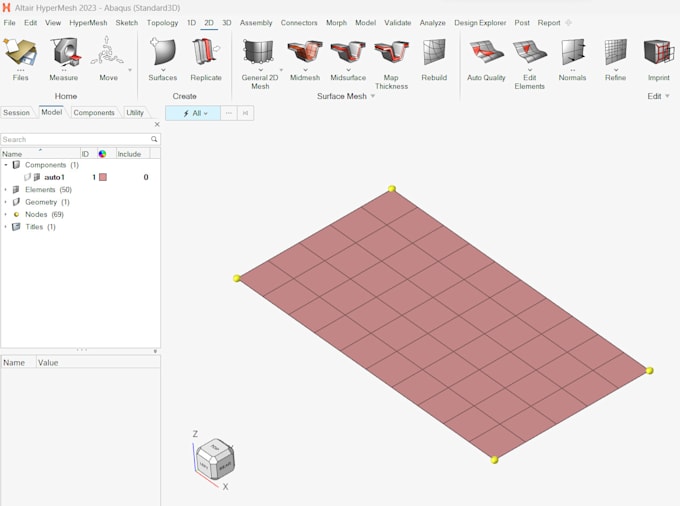Click the Auto Quality icon
This screenshot has width=680, height=506.
(486, 53)
